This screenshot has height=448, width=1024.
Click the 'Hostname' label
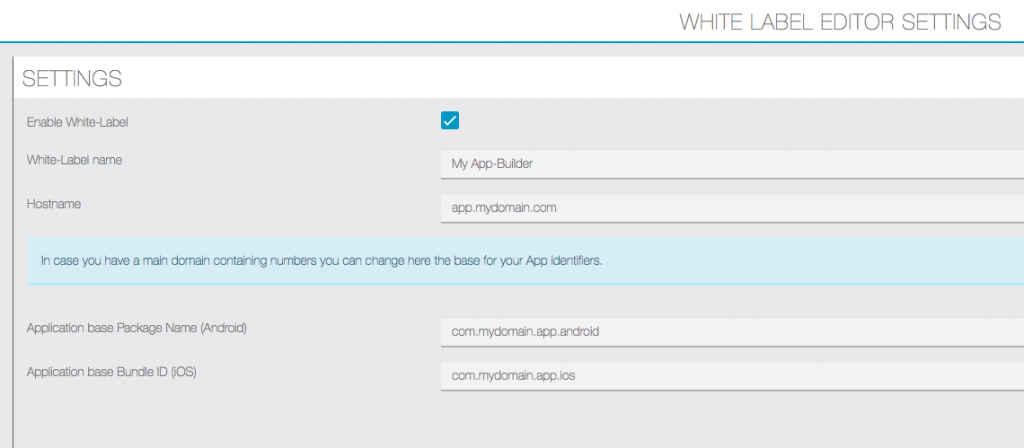point(54,203)
